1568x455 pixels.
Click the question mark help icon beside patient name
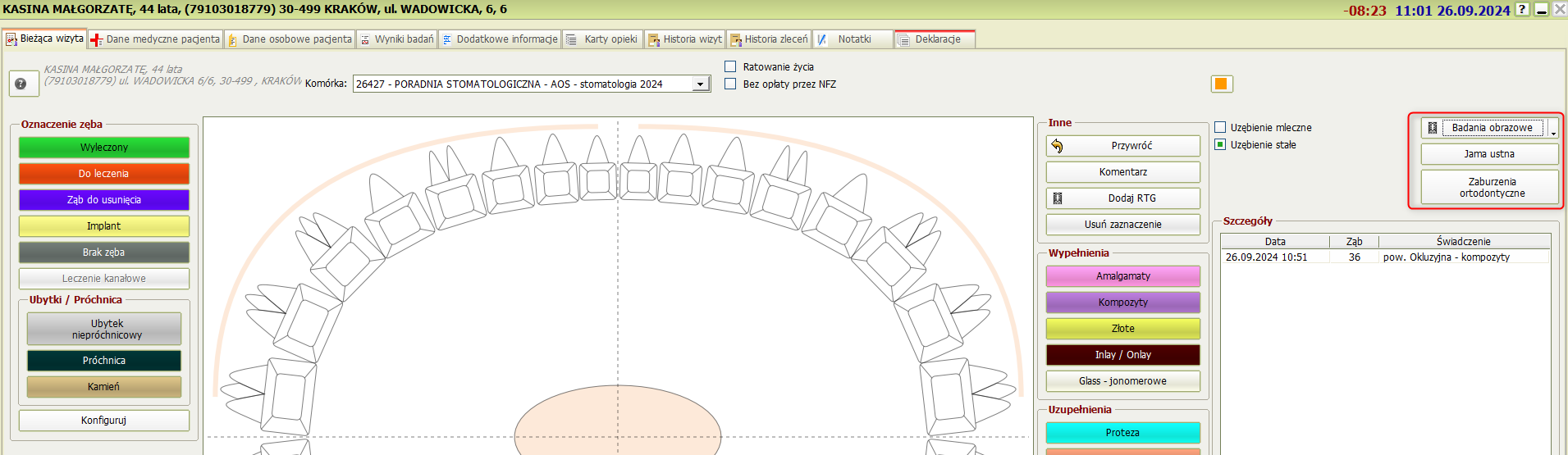click(21, 84)
